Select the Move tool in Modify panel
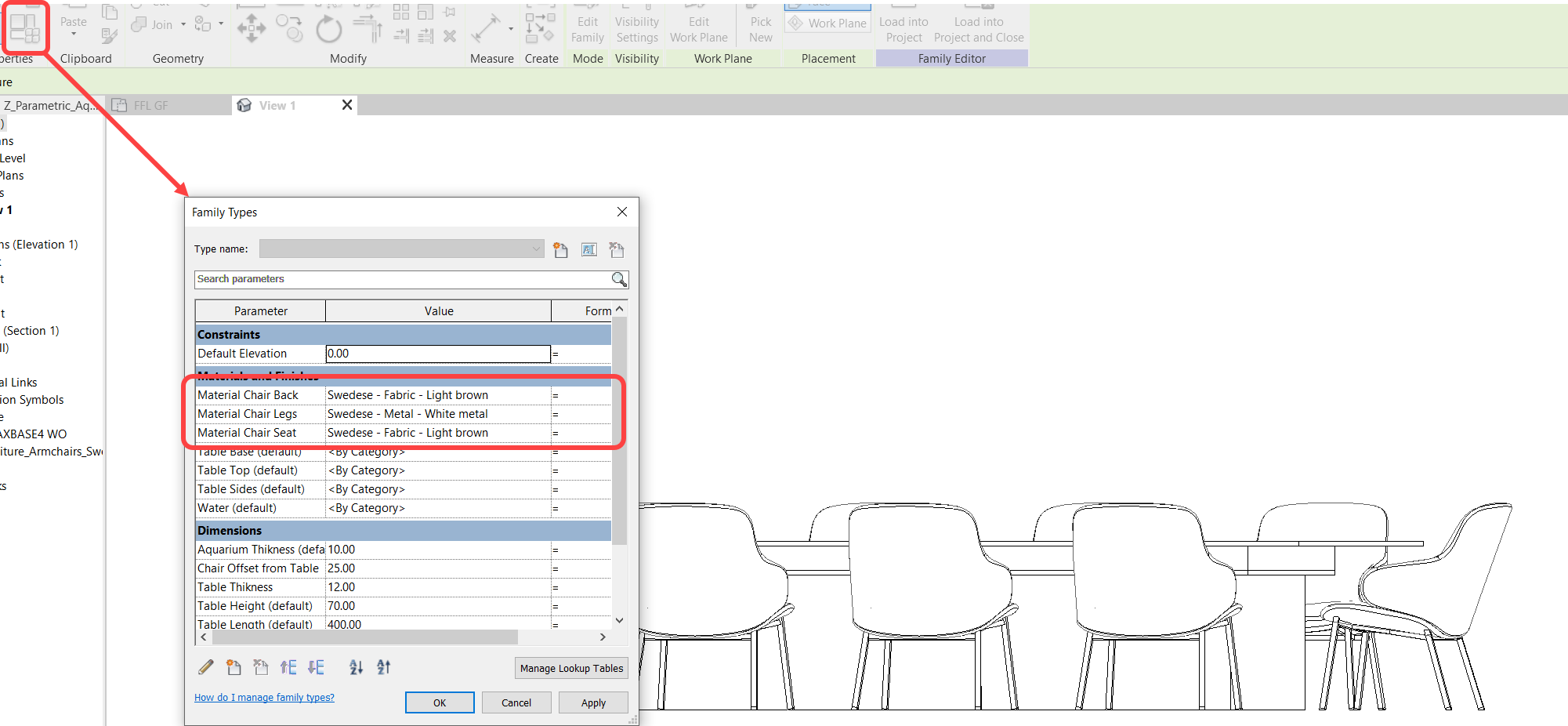This screenshot has height=726, width=1568. (x=252, y=28)
